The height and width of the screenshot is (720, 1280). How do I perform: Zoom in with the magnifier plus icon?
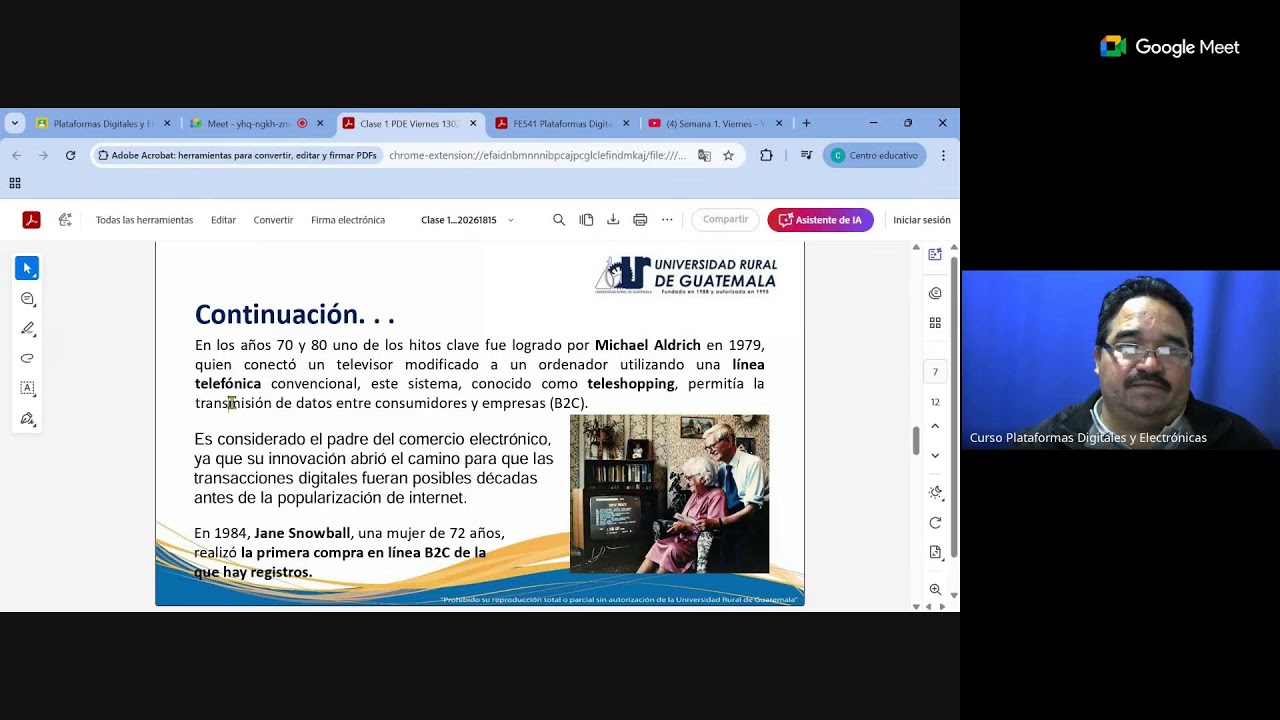tap(935, 590)
